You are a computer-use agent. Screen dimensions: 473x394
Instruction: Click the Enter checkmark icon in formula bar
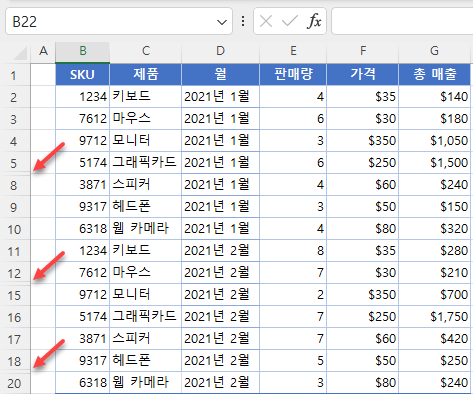(x=290, y=22)
